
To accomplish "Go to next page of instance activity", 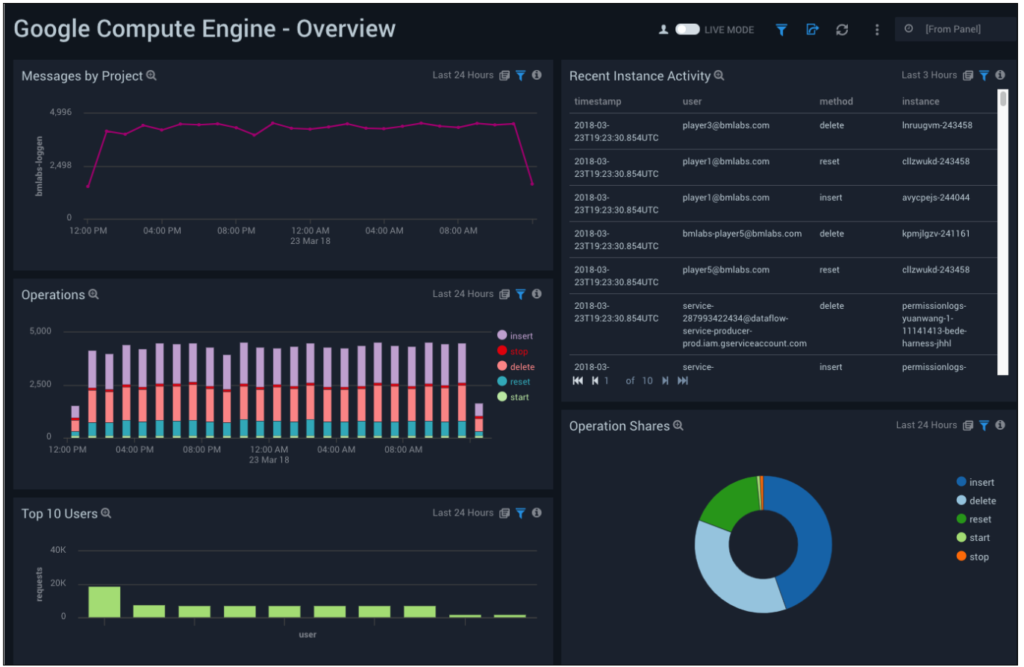I will pyautogui.click(x=665, y=381).
